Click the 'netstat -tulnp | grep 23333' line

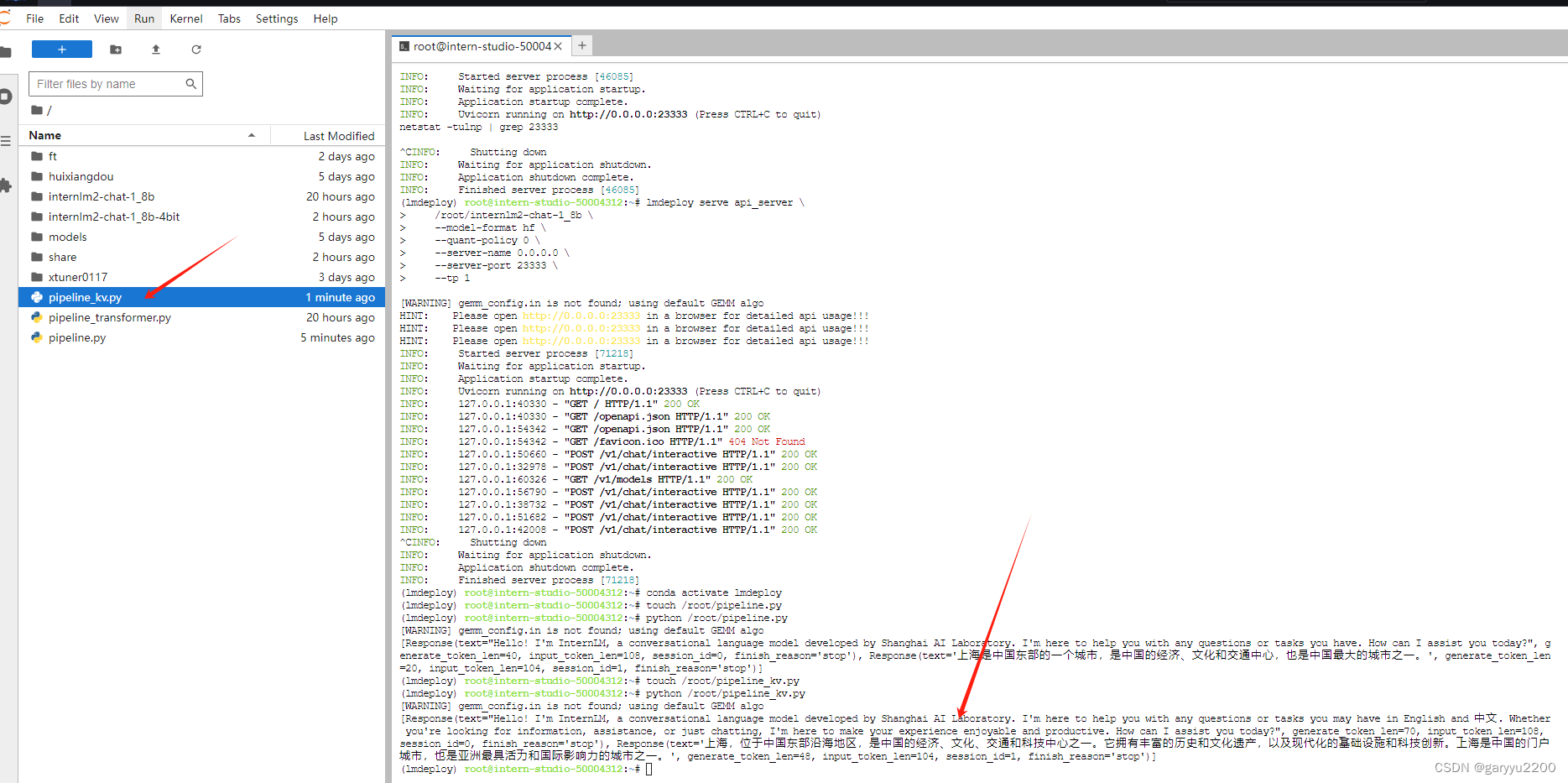coord(479,127)
